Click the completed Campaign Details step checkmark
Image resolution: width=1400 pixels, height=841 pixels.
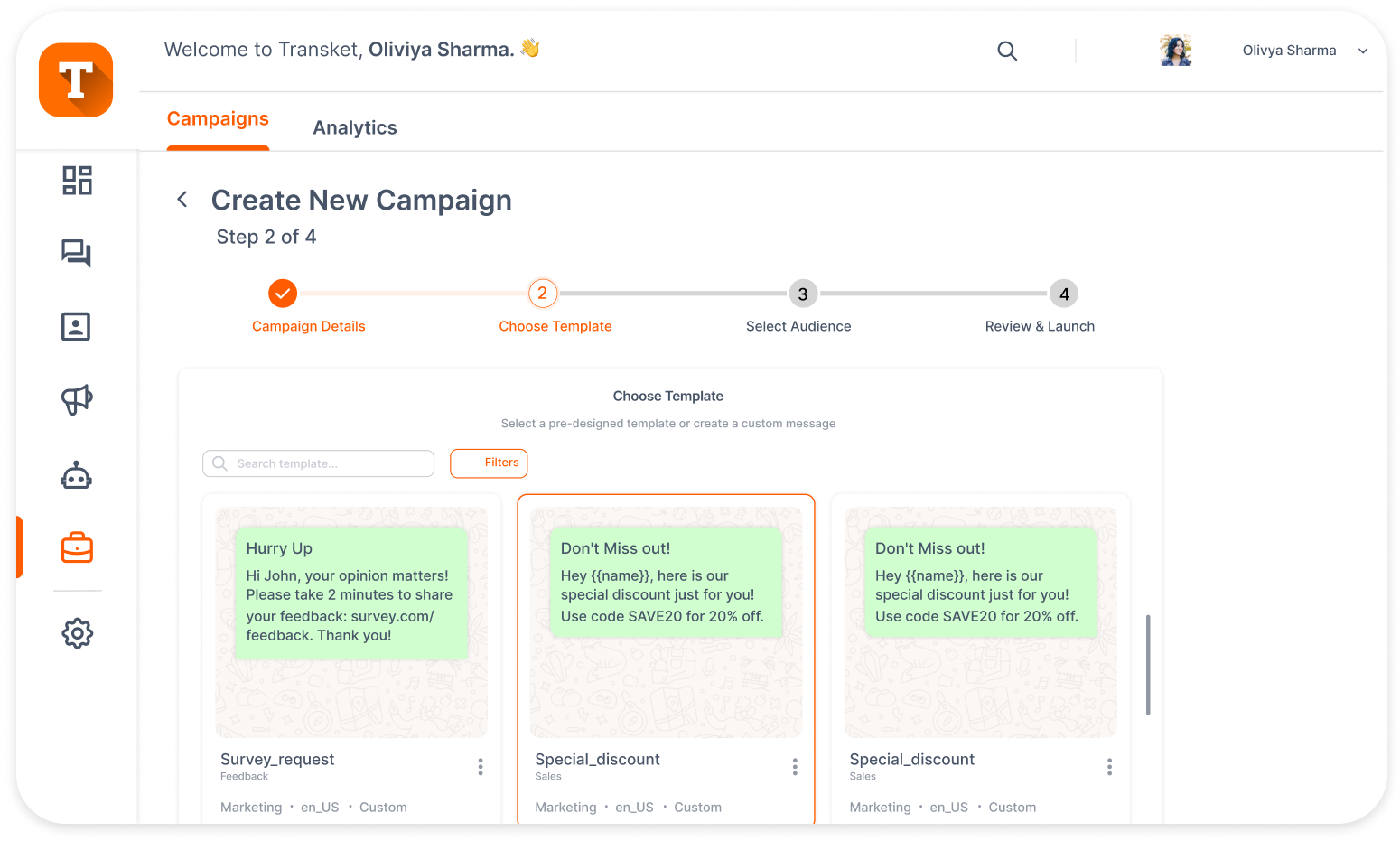point(283,293)
